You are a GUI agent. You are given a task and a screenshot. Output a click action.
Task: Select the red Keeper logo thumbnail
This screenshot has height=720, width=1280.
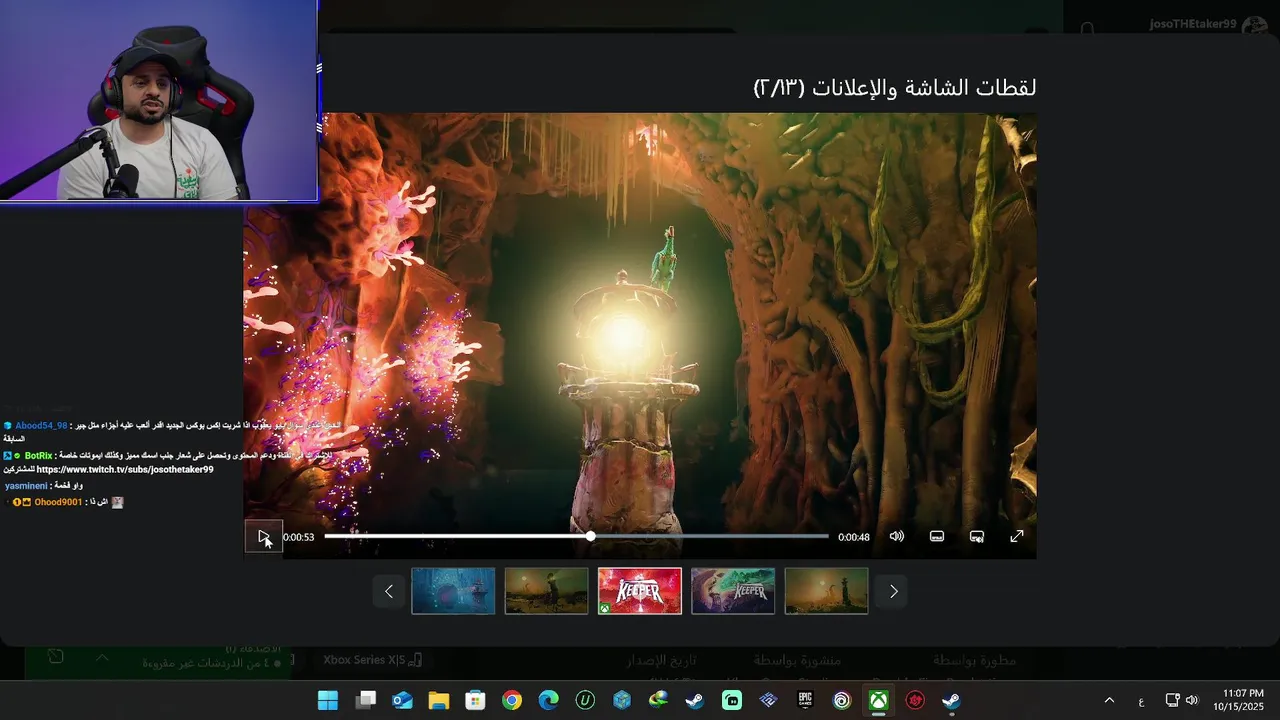point(640,591)
